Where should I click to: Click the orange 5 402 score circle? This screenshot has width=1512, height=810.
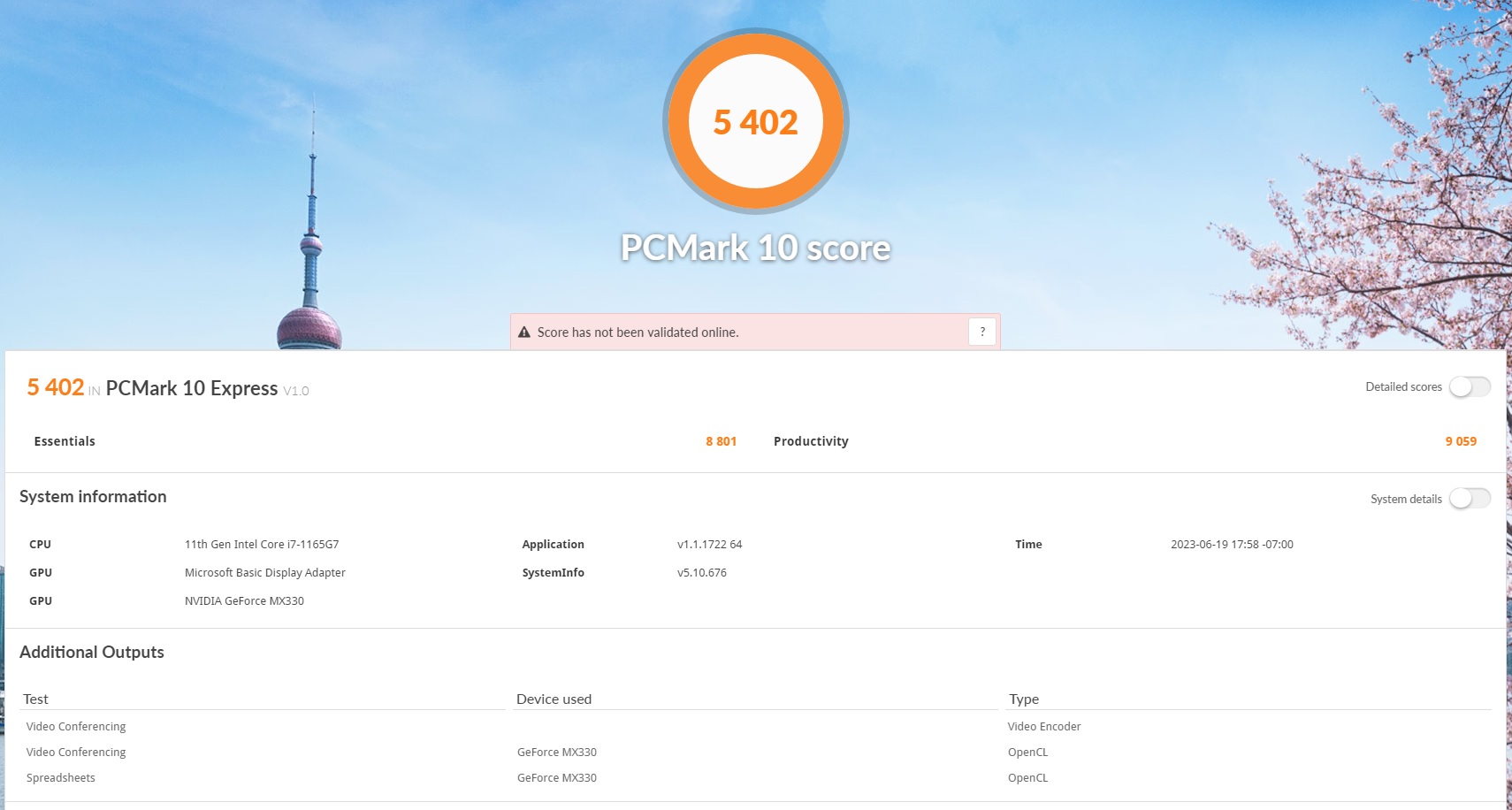756,122
